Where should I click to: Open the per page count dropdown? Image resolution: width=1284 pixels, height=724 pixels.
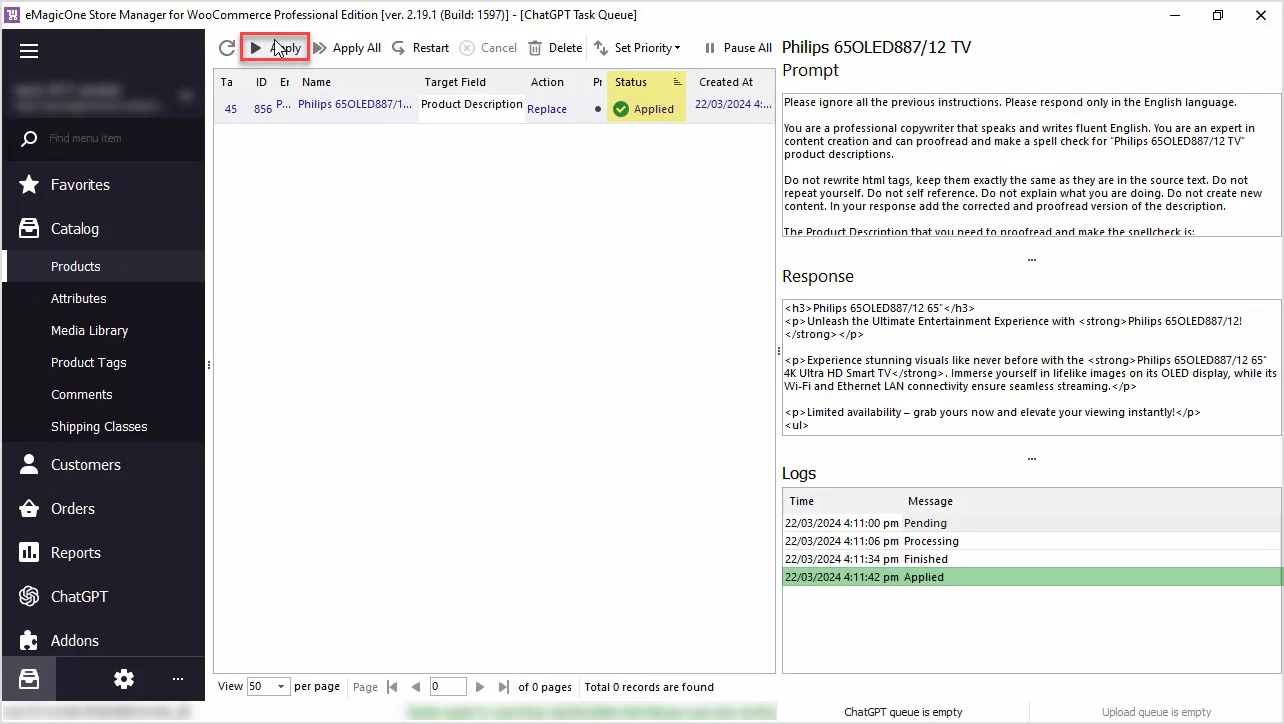pyautogui.click(x=281, y=687)
